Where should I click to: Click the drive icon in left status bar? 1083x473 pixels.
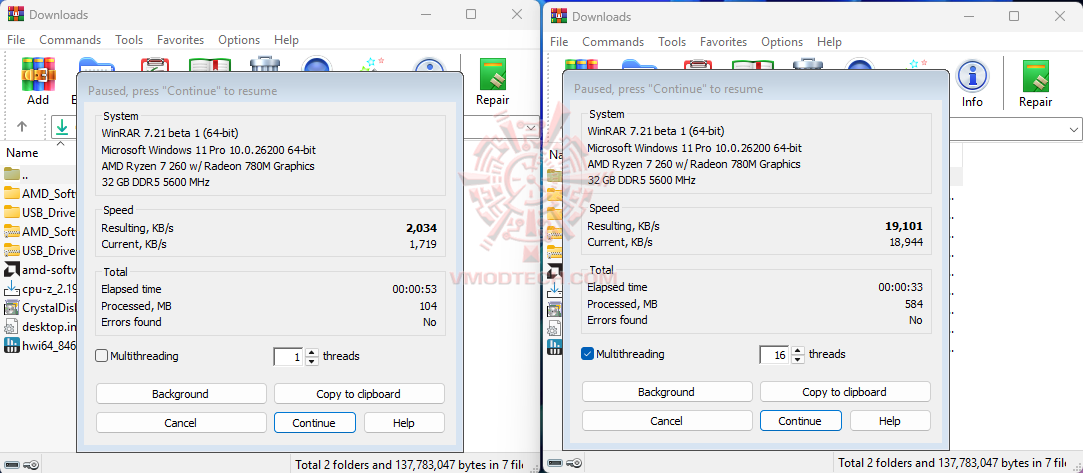click(x=12, y=464)
